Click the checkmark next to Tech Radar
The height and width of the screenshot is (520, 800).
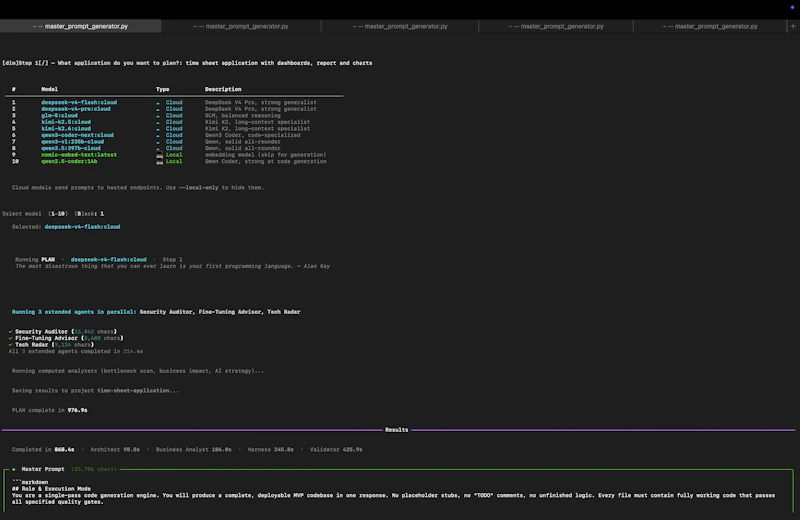point(10,345)
